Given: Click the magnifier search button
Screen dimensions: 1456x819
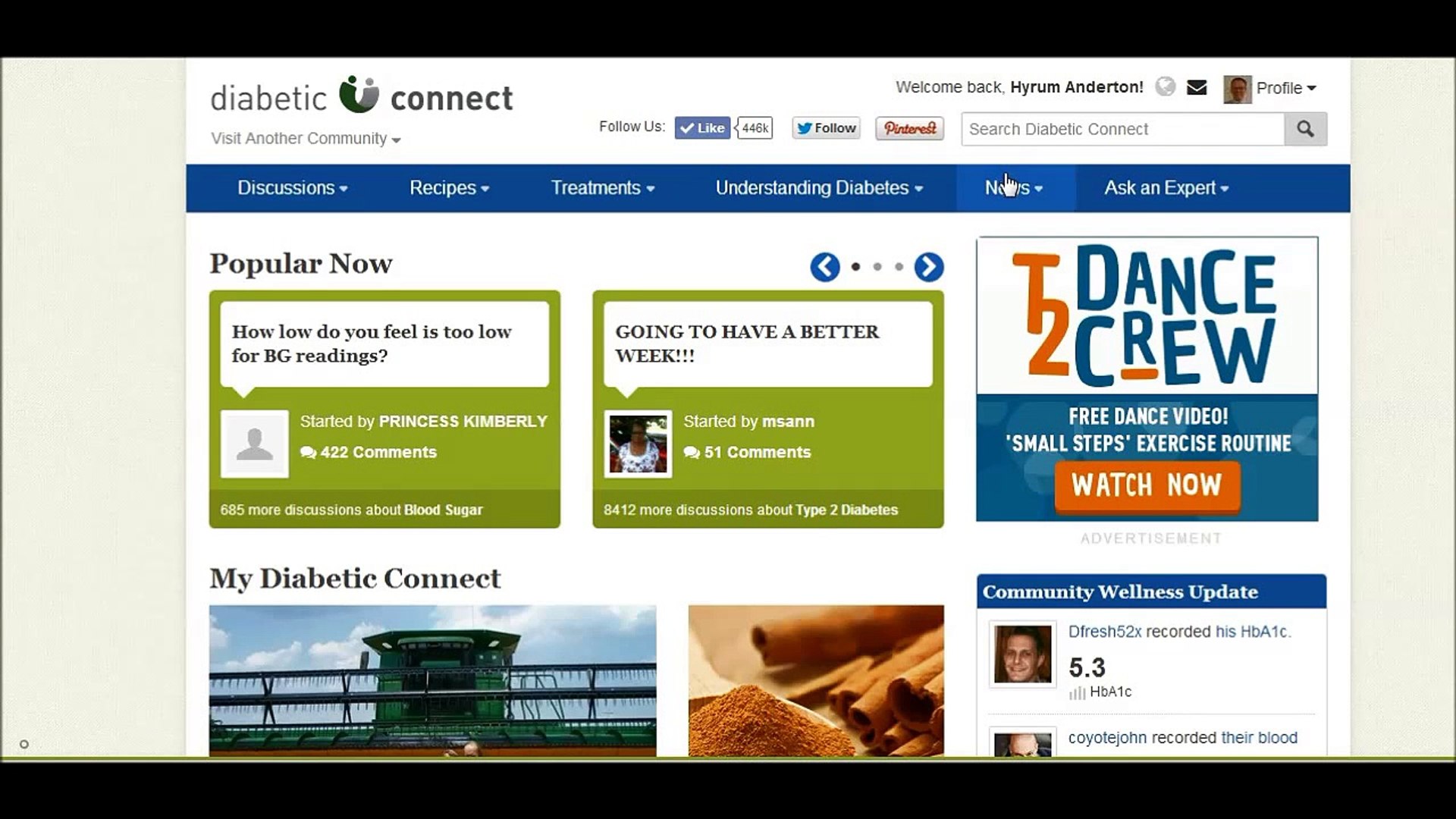Looking at the screenshot, I should pos(1305,129).
